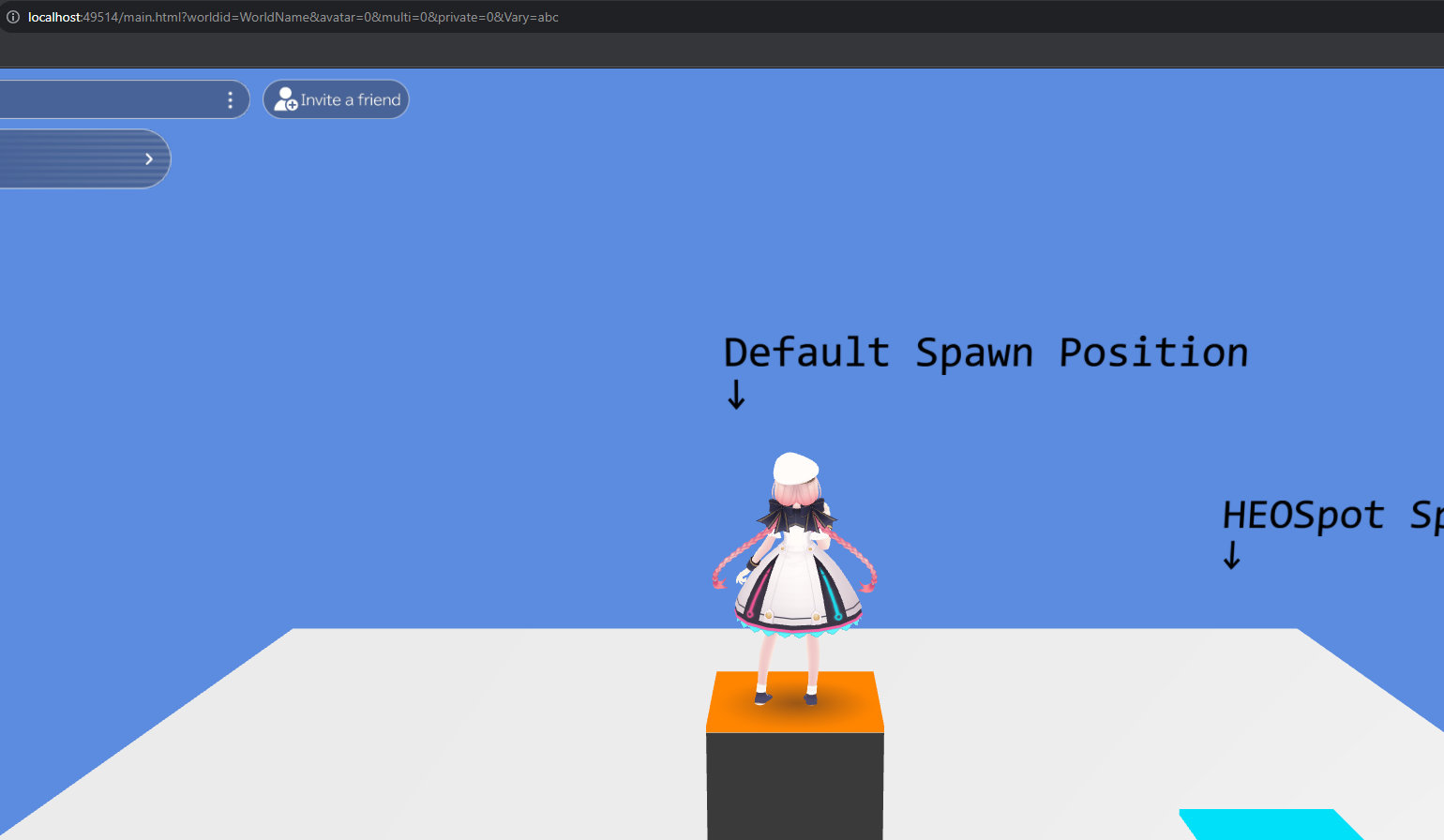Click the dark gray pillar below platform
Image resolution: width=1444 pixels, height=840 pixels.
(x=795, y=786)
